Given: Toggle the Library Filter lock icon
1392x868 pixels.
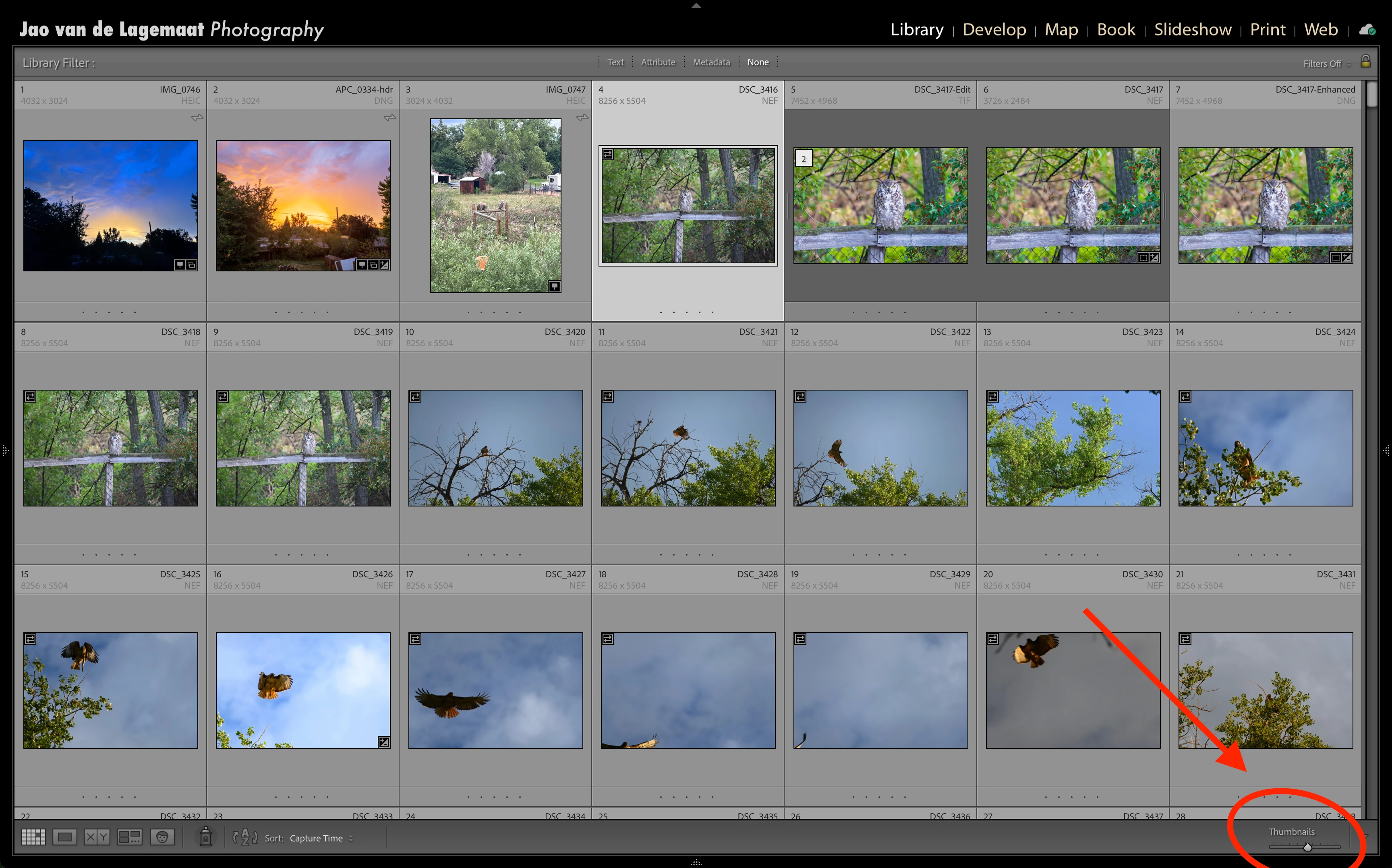Looking at the screenshot, I should click(x=1365, y=62).
